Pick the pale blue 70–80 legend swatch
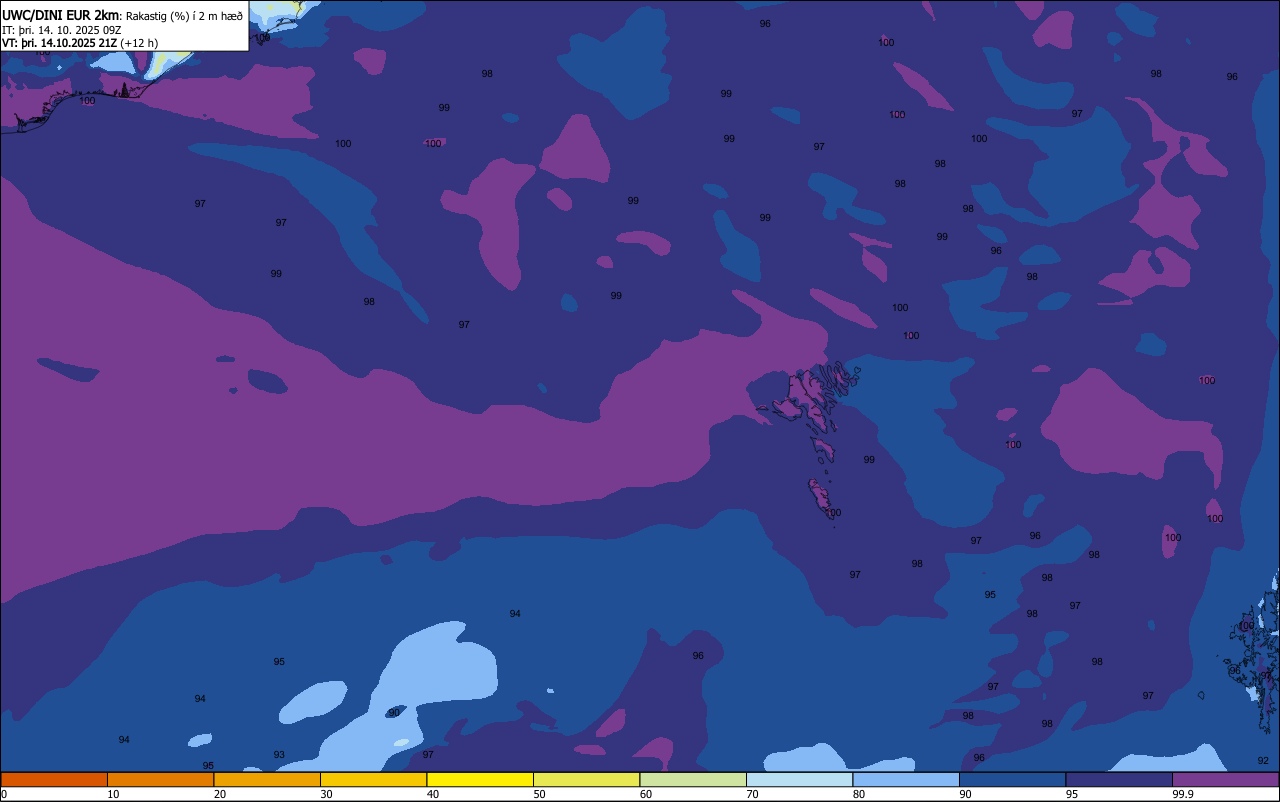Screen dimensions: 1280x802 tap(799, 779)
